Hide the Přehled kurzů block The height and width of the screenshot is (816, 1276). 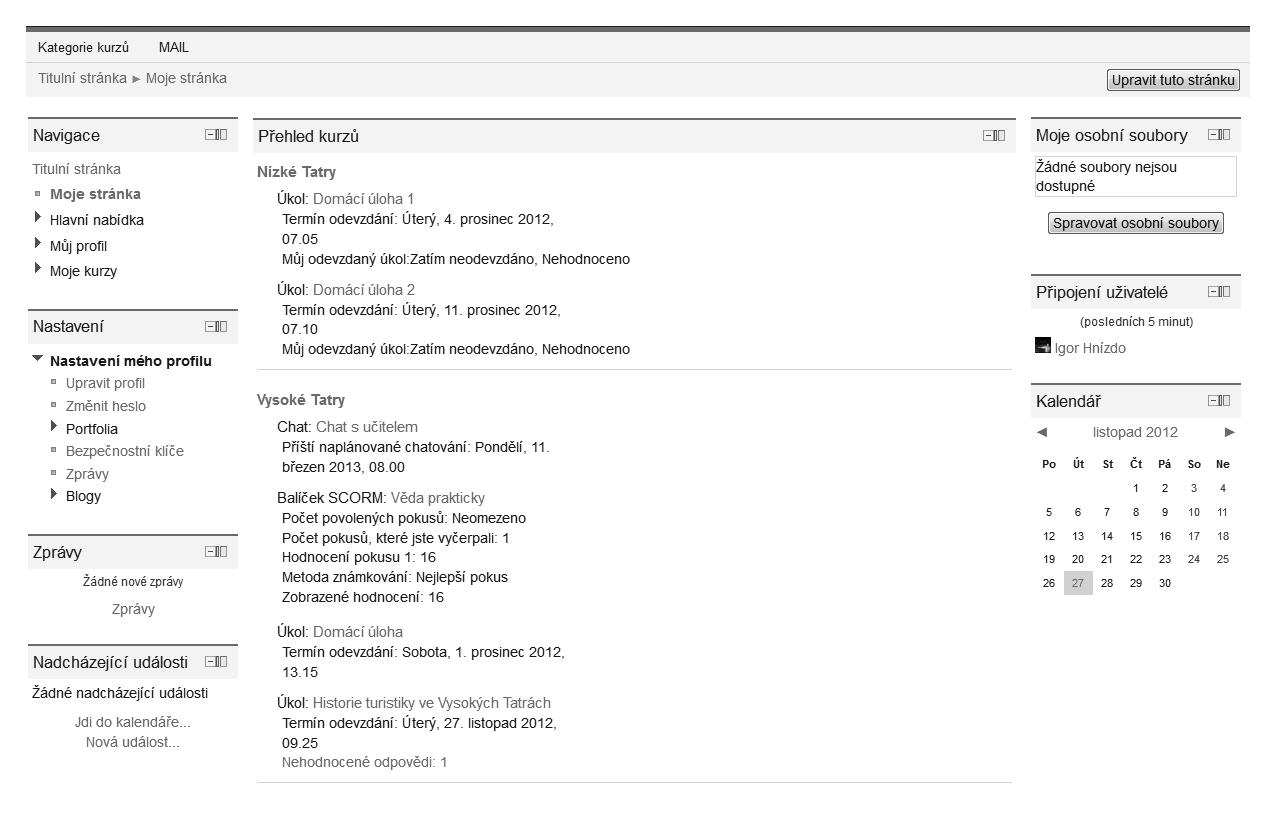click(988, 136)
